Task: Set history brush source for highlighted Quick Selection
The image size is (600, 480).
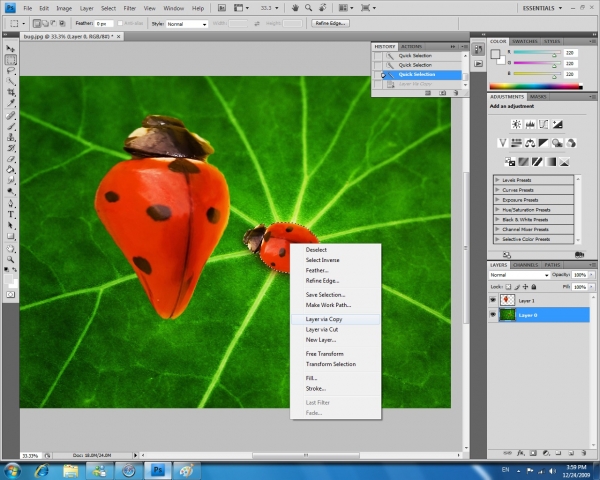Action: 378,75
